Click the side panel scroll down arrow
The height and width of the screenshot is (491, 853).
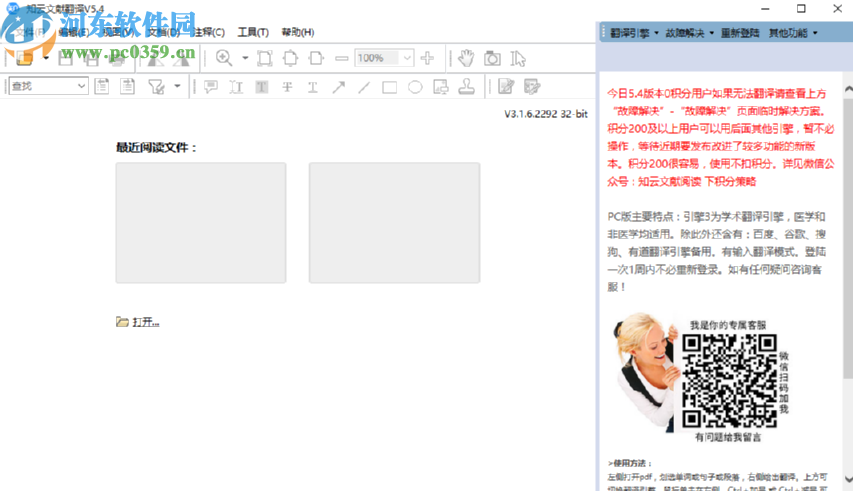pos(848,478)
